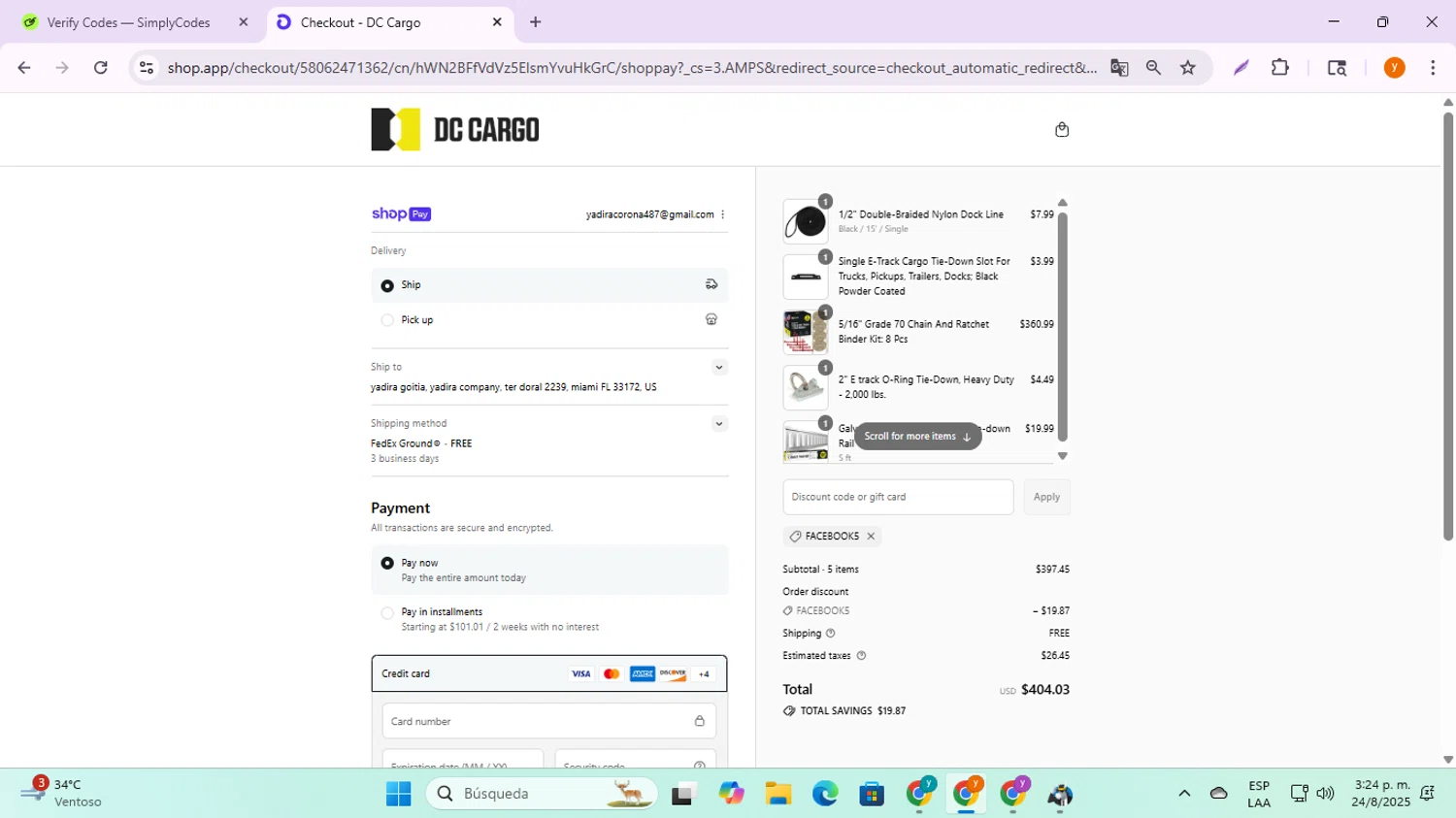Screen dimensions: 1456x818
Task: Open Microsoft Edge from the taskbar
Action: [x=825, y=794]
